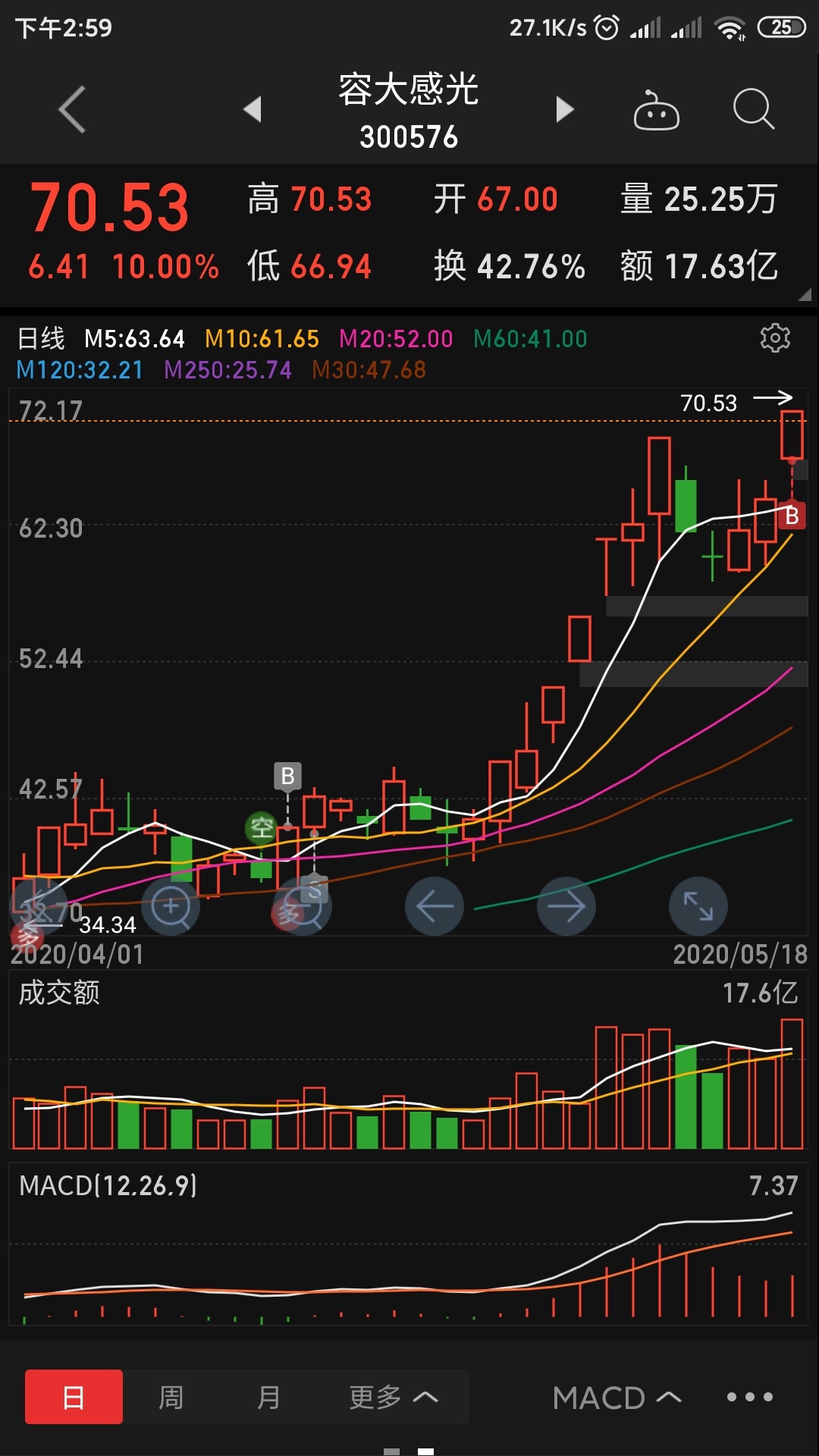Tap the back arrow in header
This screenshot has width=819, height=1456.
click(72, 110)
